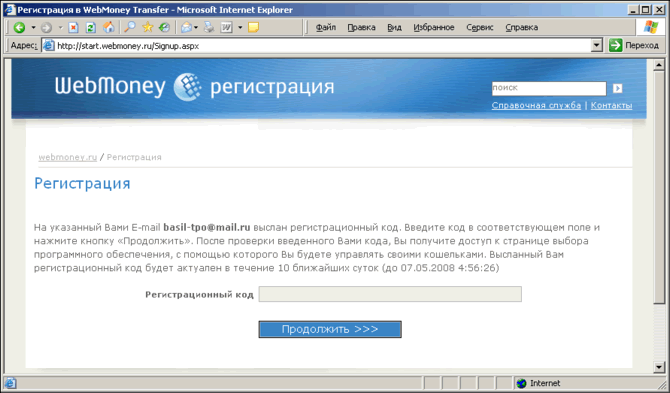This screenshot has height=393, width=670.
Task: Click the scrollbar up arrow
Action: click(x=658, y=65)
